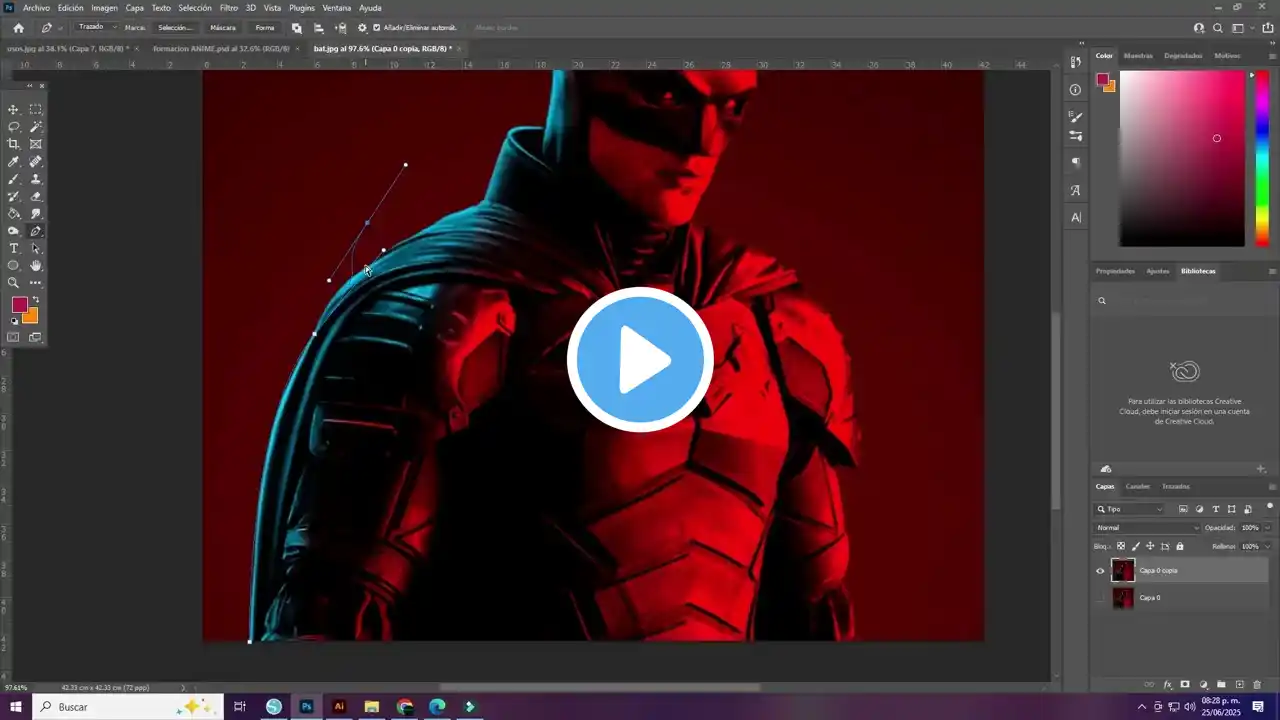Open the 'Normal' blend mode dropdown
Viewport: 1280px width, 720px height.
point(1147,528)
